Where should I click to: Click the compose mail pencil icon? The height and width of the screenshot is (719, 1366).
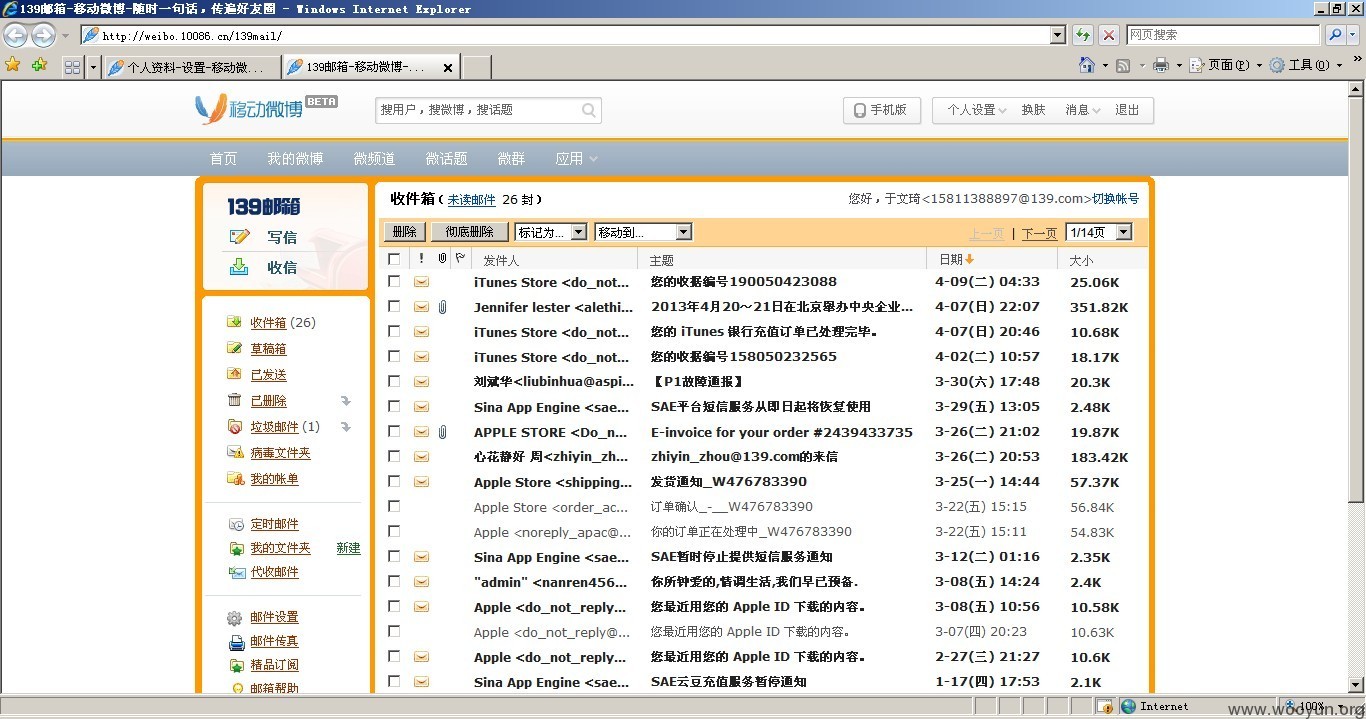pyautogui.click(x=239, y=237)
